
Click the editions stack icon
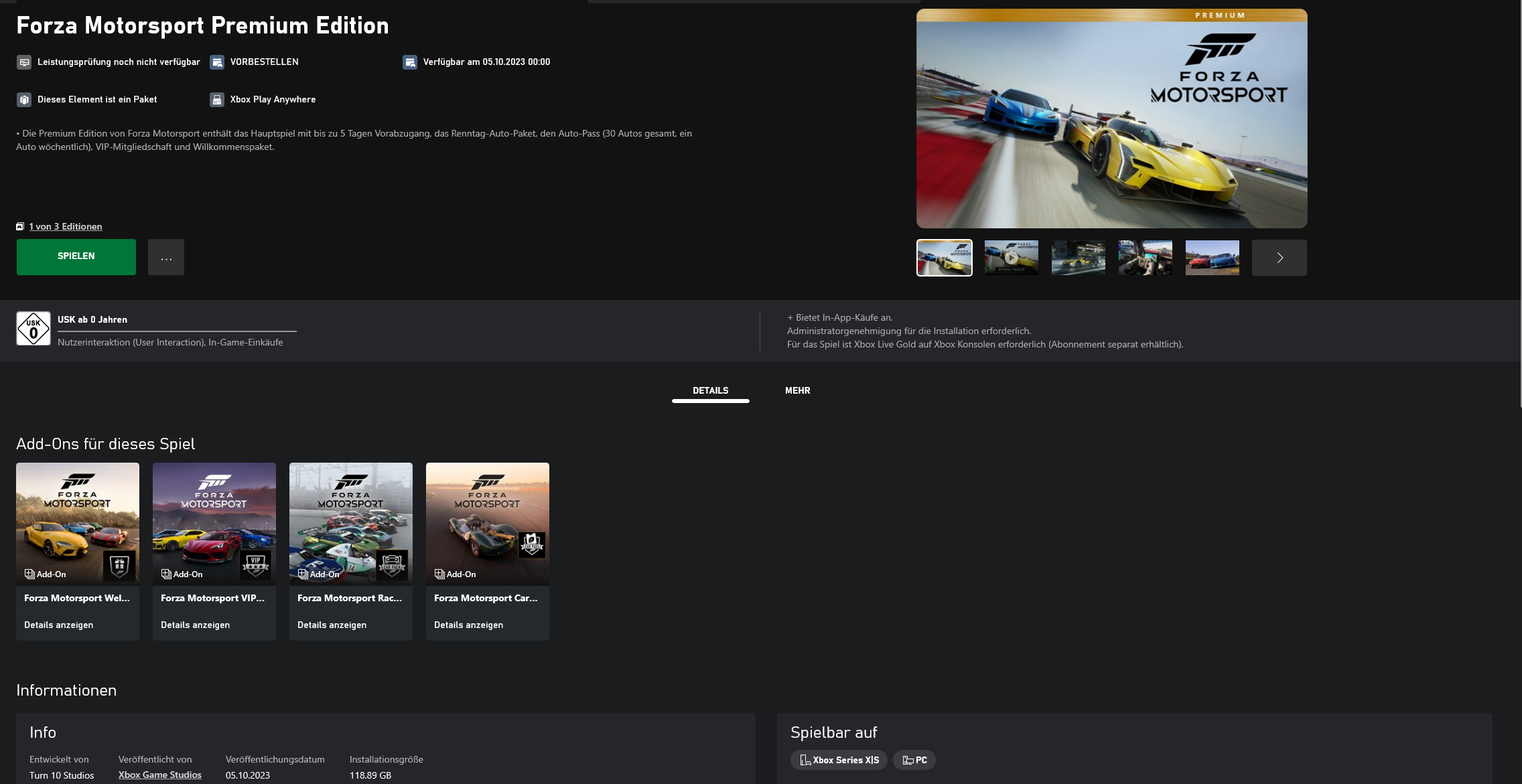pyautogui.click(x=20, y=226)
